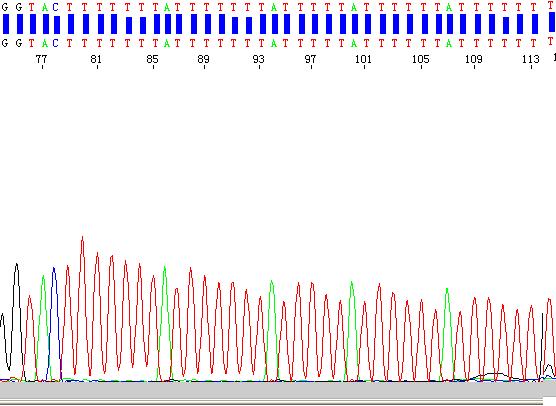Select the green A base at position 86, bottom row
The image size is (556, 406).
(167, 43)
